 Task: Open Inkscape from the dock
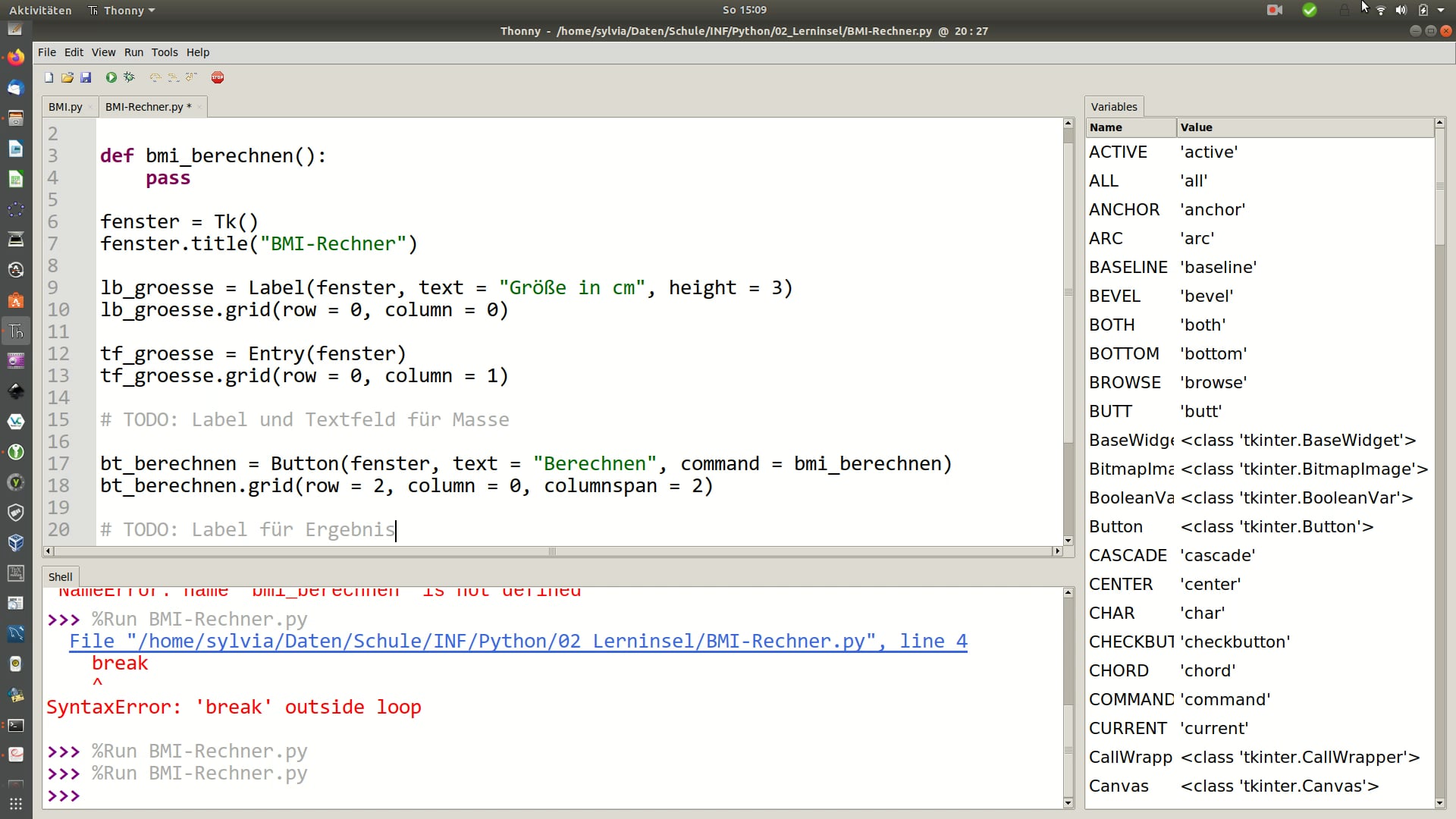click(16, 391)
